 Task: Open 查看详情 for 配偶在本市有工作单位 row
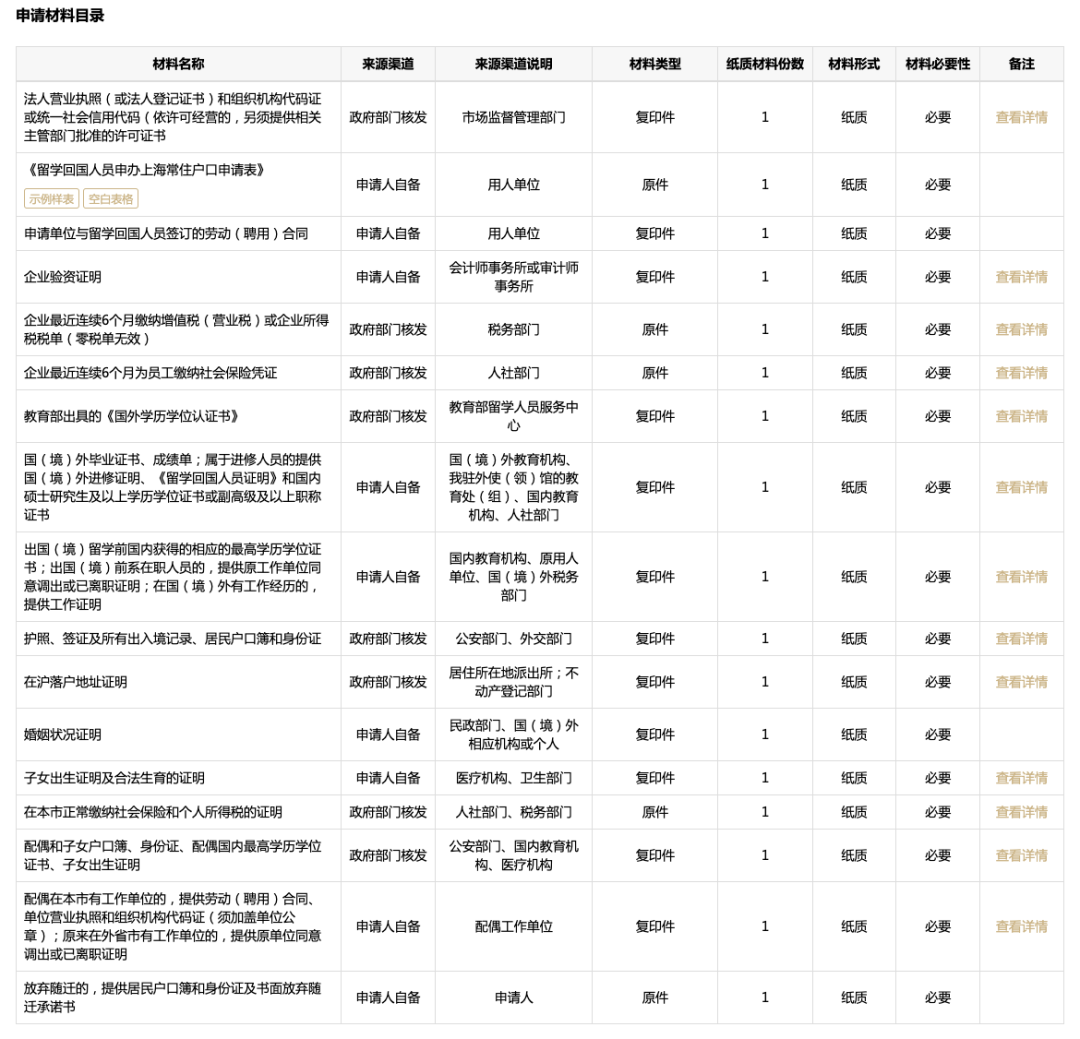[x=1021, y=927]
